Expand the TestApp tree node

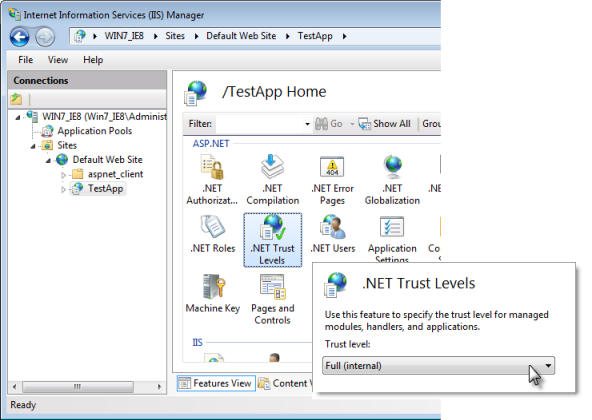63,189
